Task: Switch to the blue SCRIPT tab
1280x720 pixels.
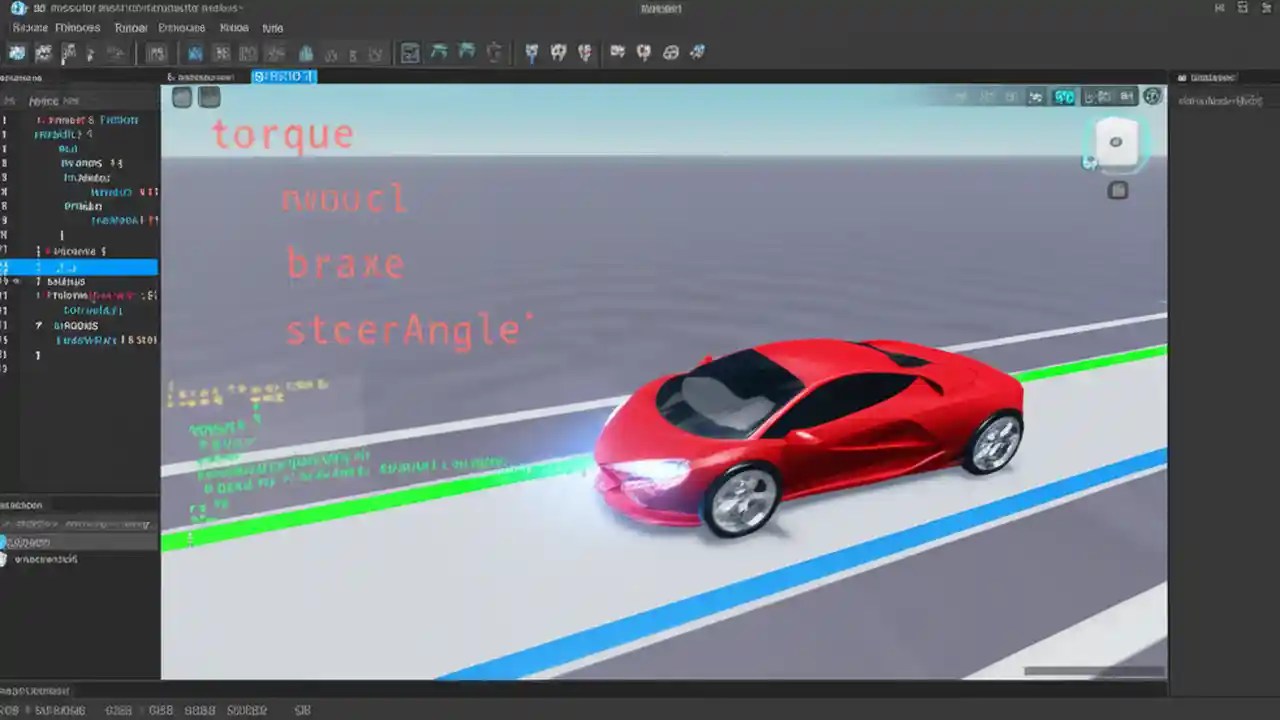Action: coord(283,76)
